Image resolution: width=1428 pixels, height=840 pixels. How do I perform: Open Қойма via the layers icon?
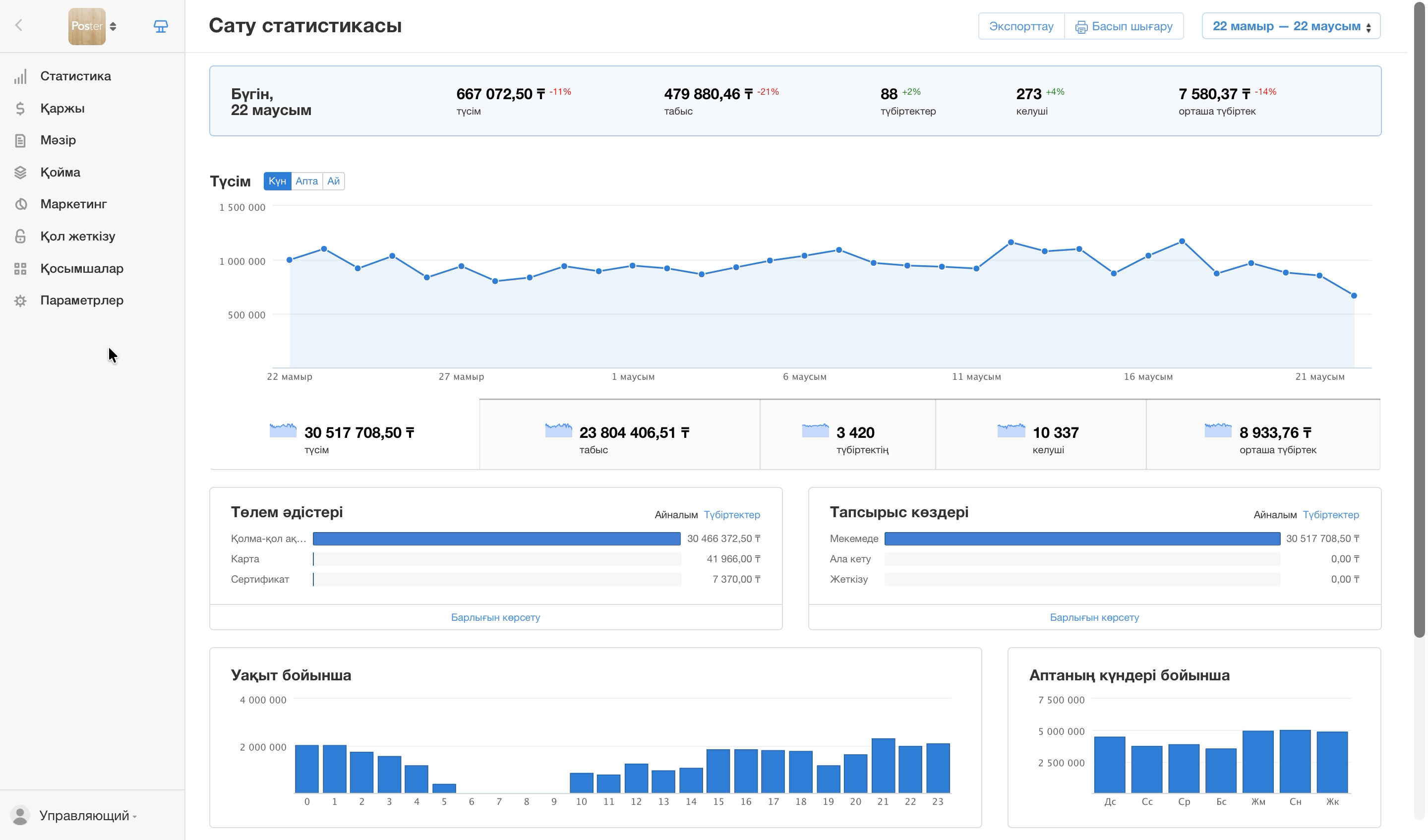(x=20, y=172)
